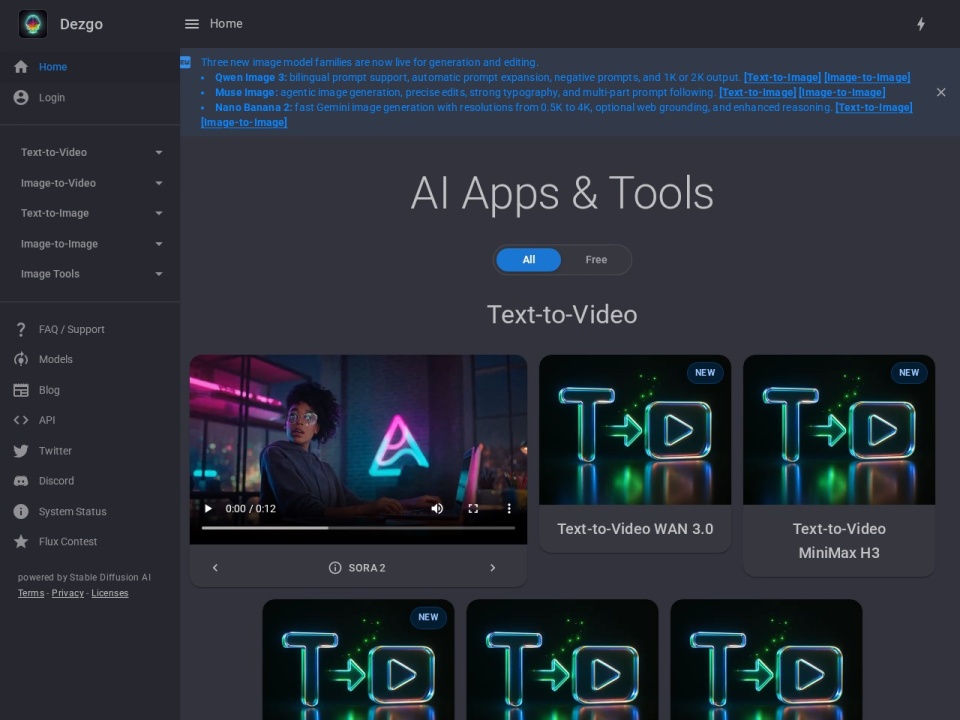Image resolution: width=960 pixels, height=720 pixels.
Task: Open the Privacy link
Action: (67, 593)
